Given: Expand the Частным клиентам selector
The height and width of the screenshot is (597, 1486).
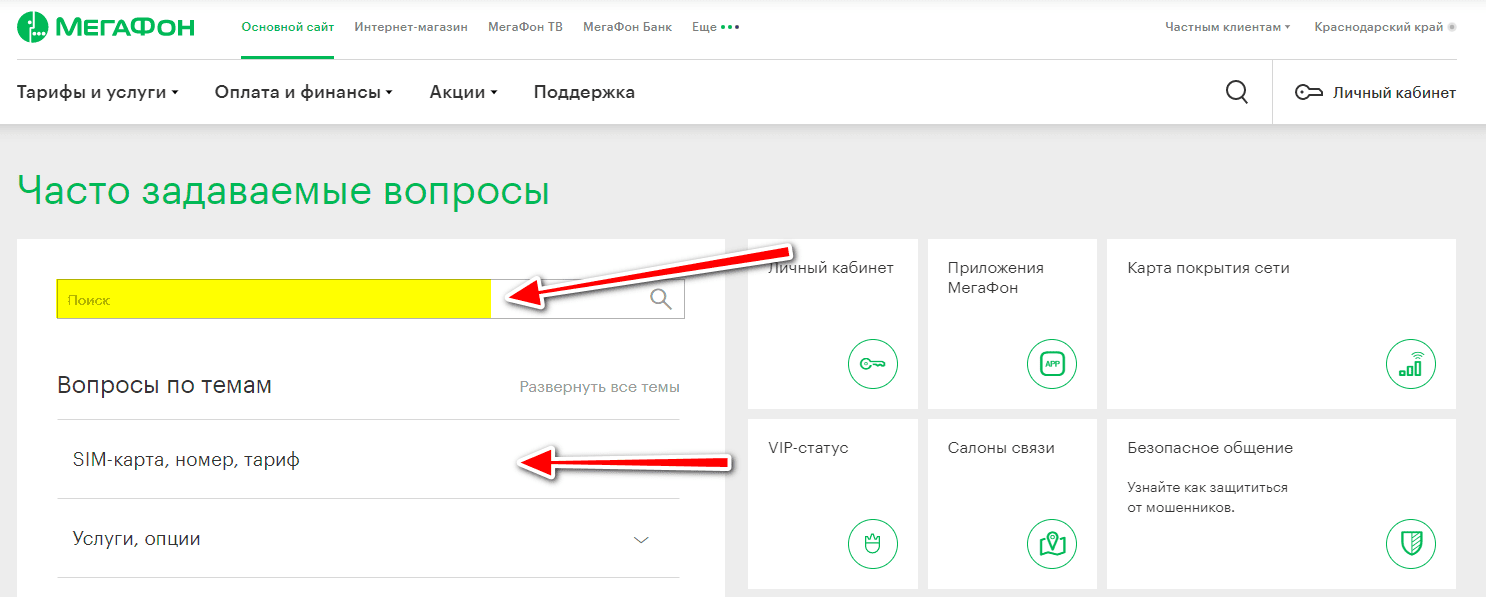Looking at the screenshot, I should click(x=1227, y=27).
